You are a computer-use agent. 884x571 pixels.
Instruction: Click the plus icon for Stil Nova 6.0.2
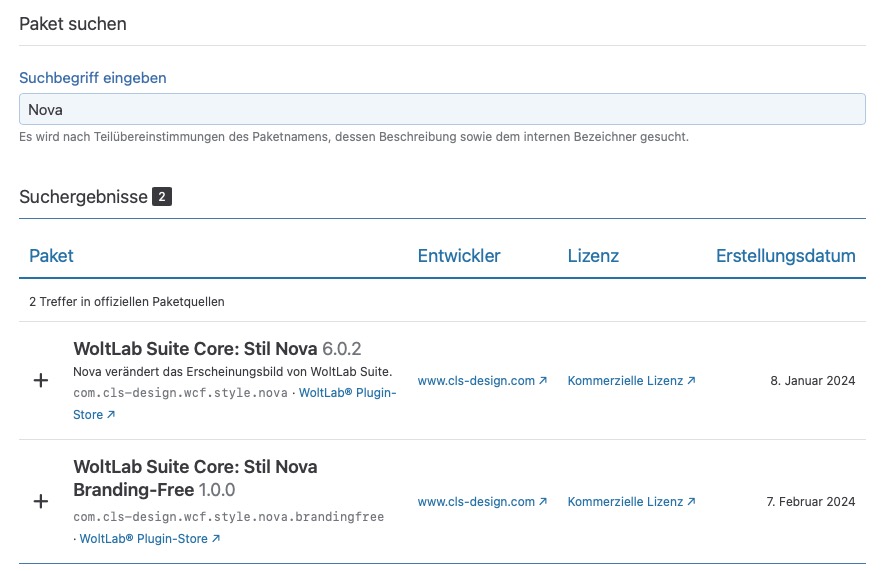point(41,381)
